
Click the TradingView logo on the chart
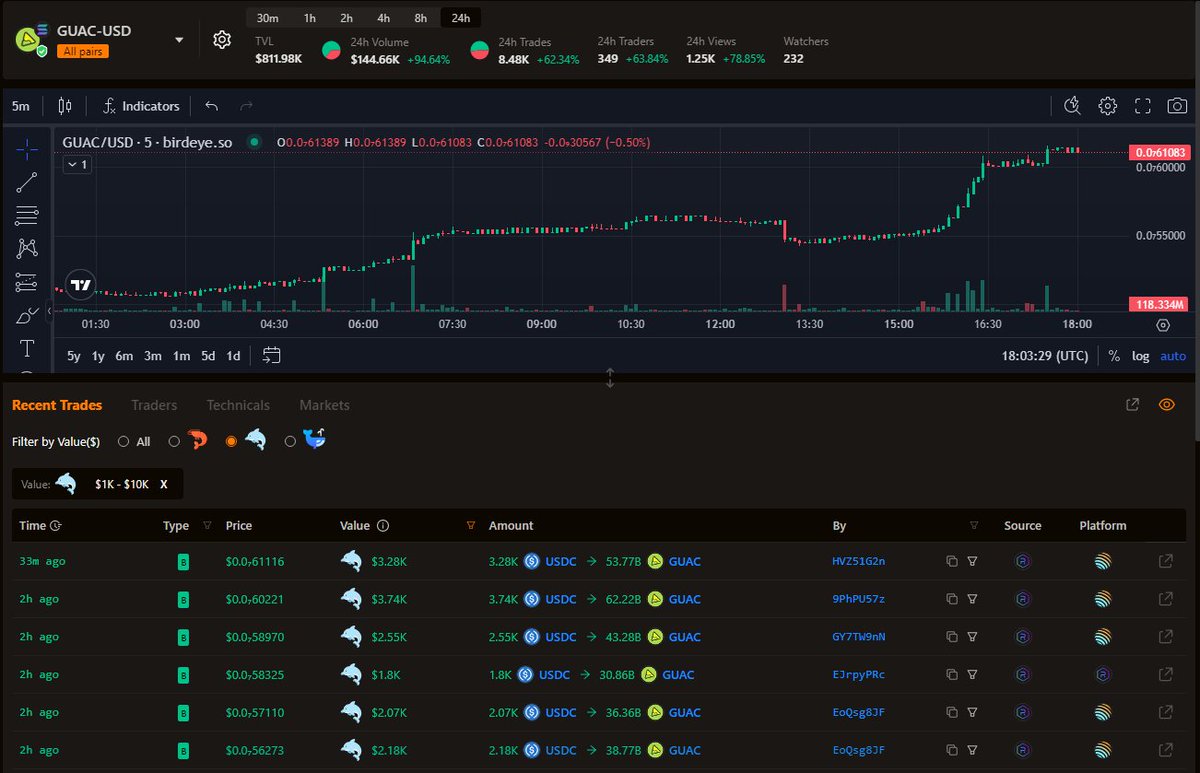coord(82,284)
